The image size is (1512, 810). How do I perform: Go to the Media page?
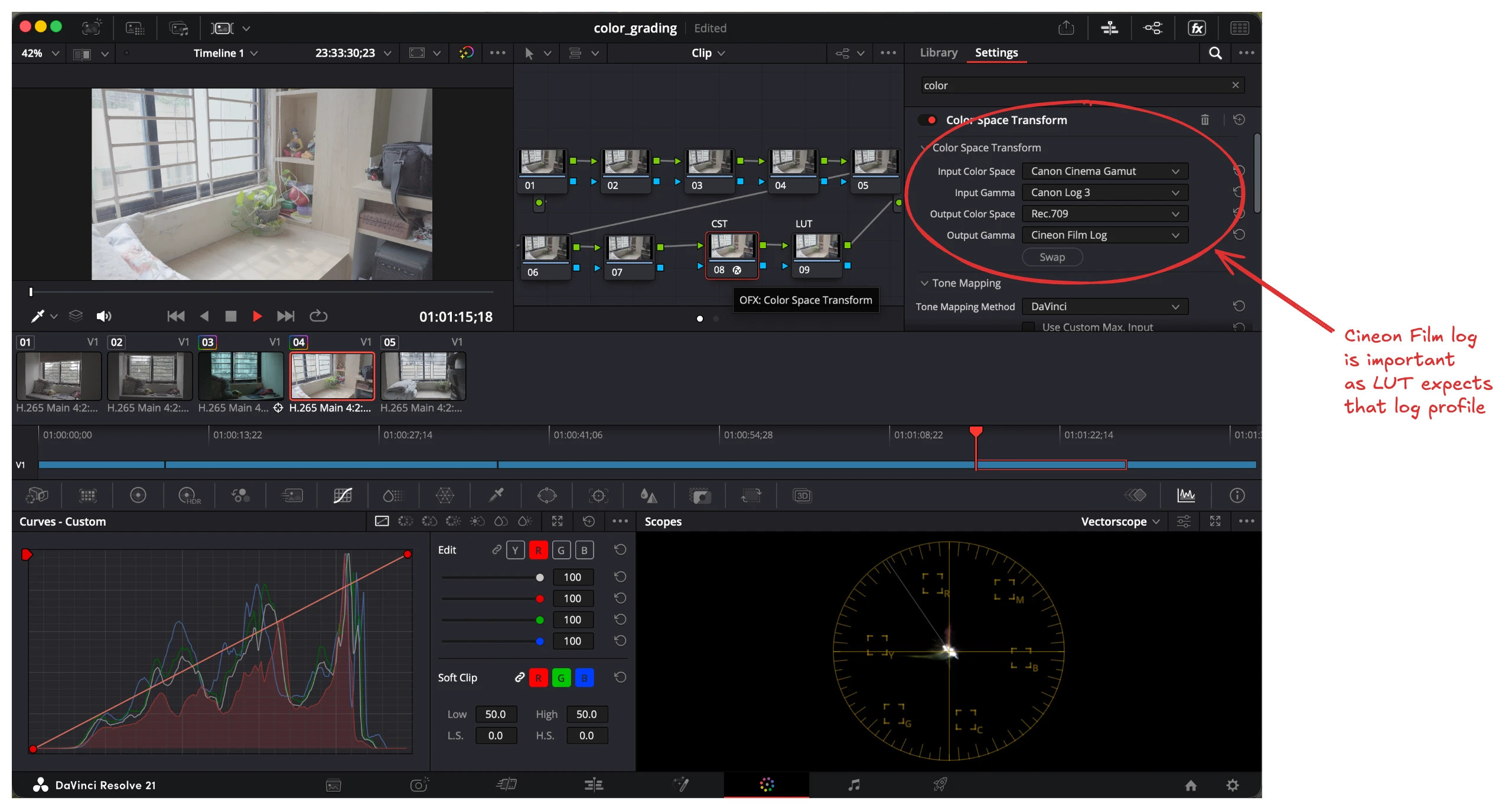point(334,785)
